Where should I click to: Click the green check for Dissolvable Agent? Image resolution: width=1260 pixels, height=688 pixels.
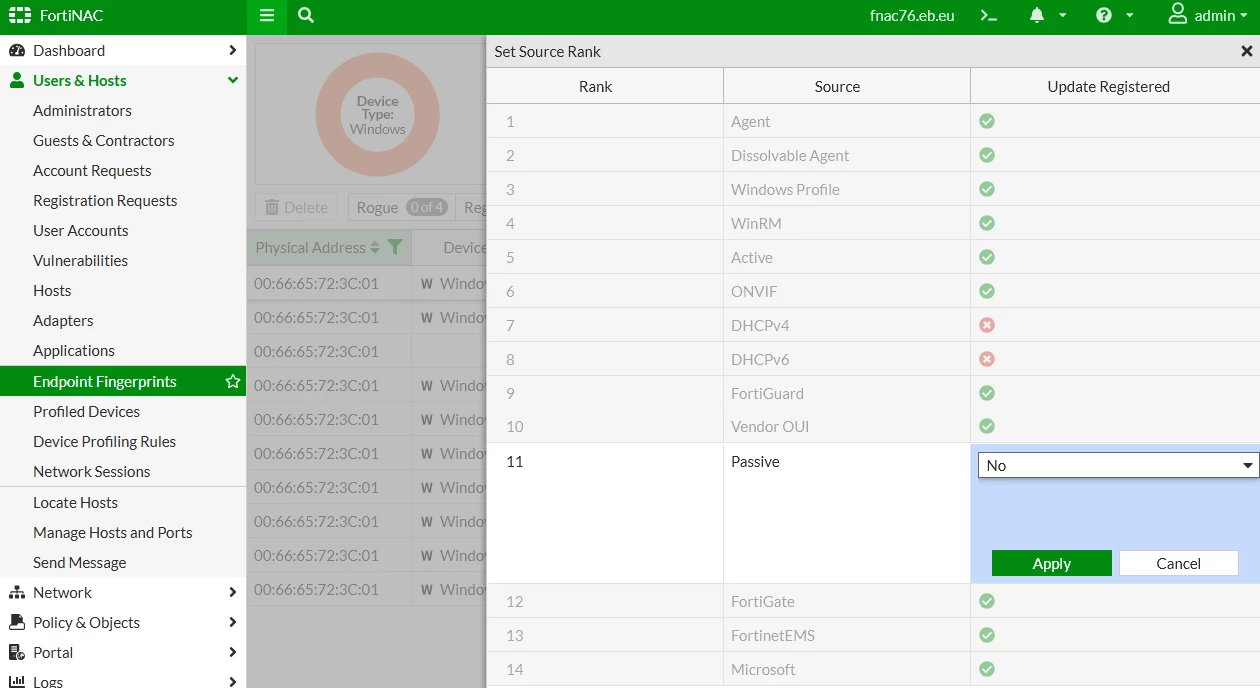(987, 155)
